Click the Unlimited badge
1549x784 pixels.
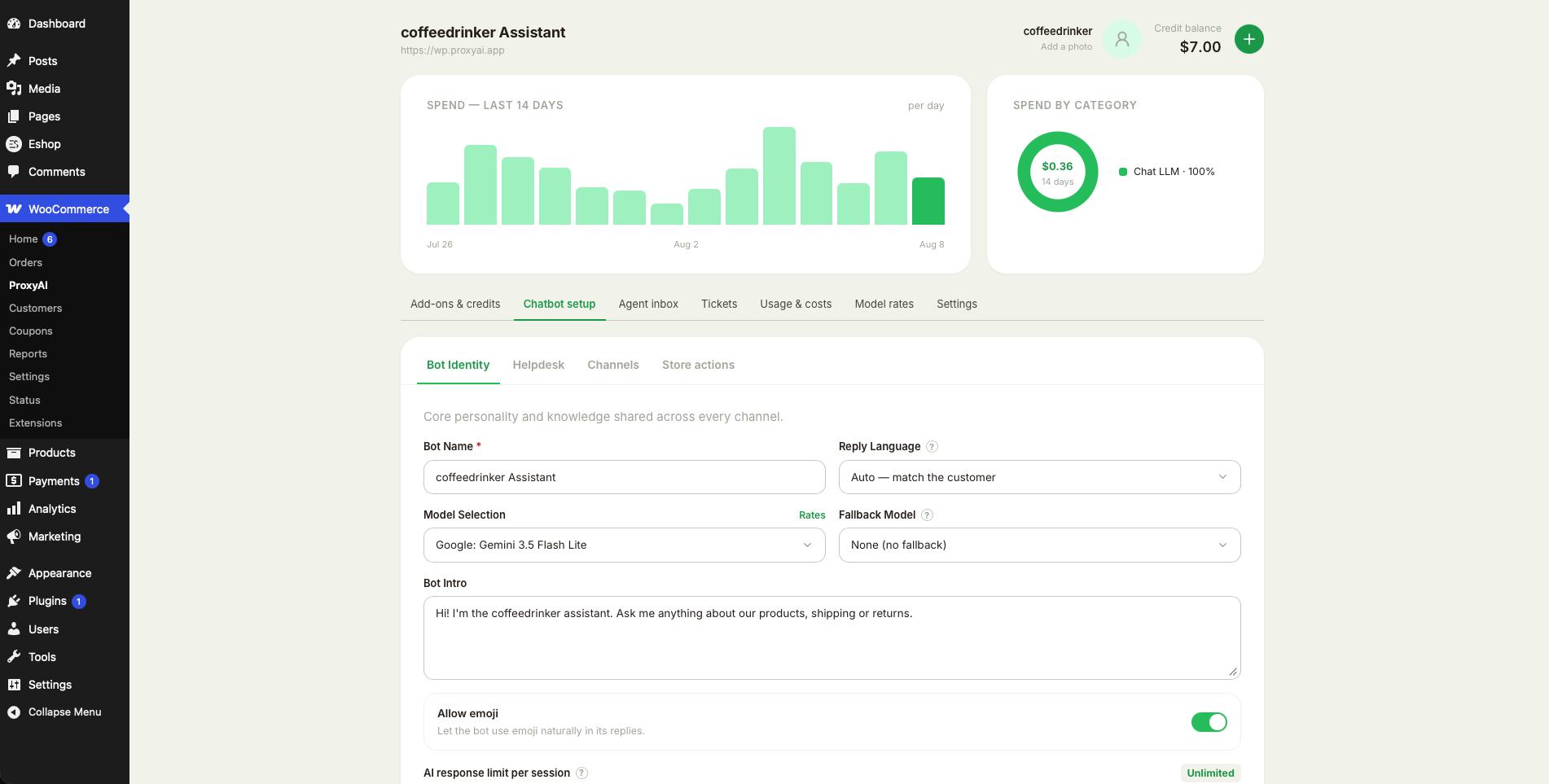[x=1210, y=773]
